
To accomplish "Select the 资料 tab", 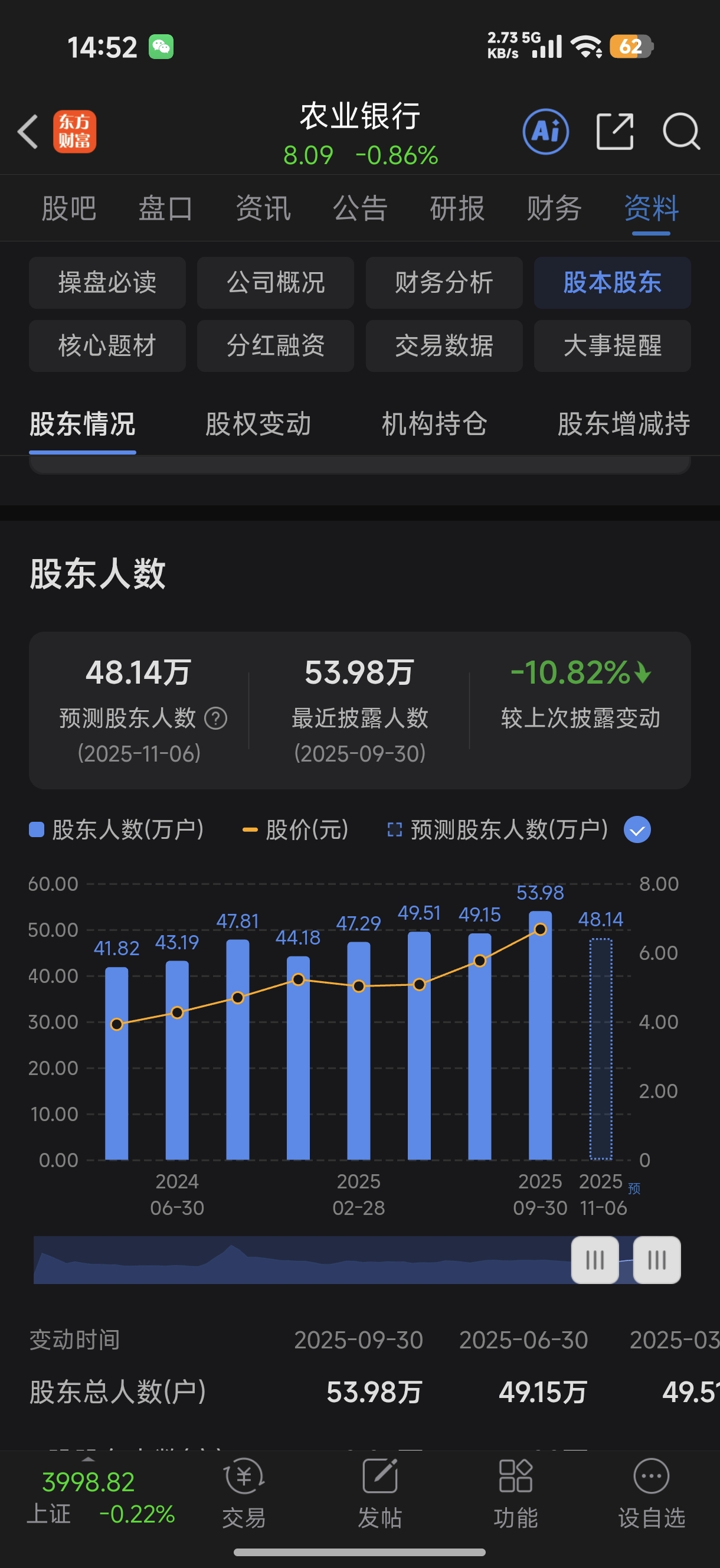I will click(651, 209).
